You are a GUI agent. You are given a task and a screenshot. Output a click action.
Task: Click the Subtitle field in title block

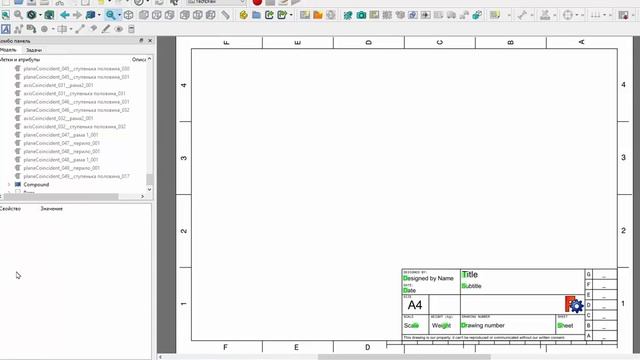(x=471, y=286)
